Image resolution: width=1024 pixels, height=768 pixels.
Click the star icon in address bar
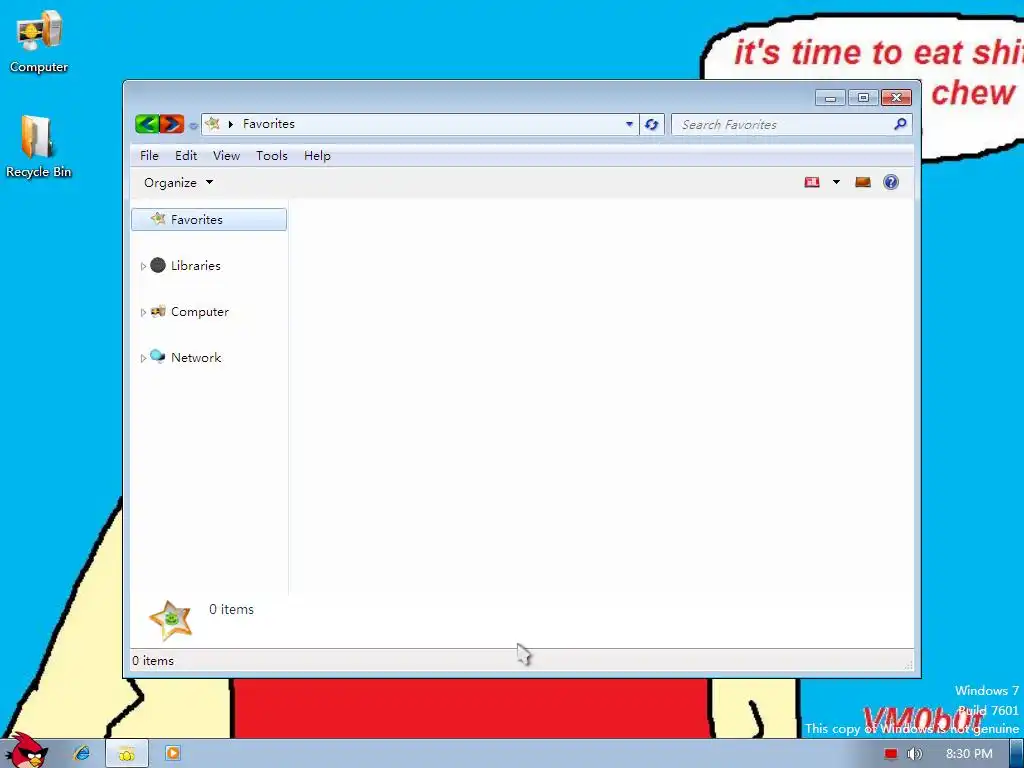tap(212, 123)
